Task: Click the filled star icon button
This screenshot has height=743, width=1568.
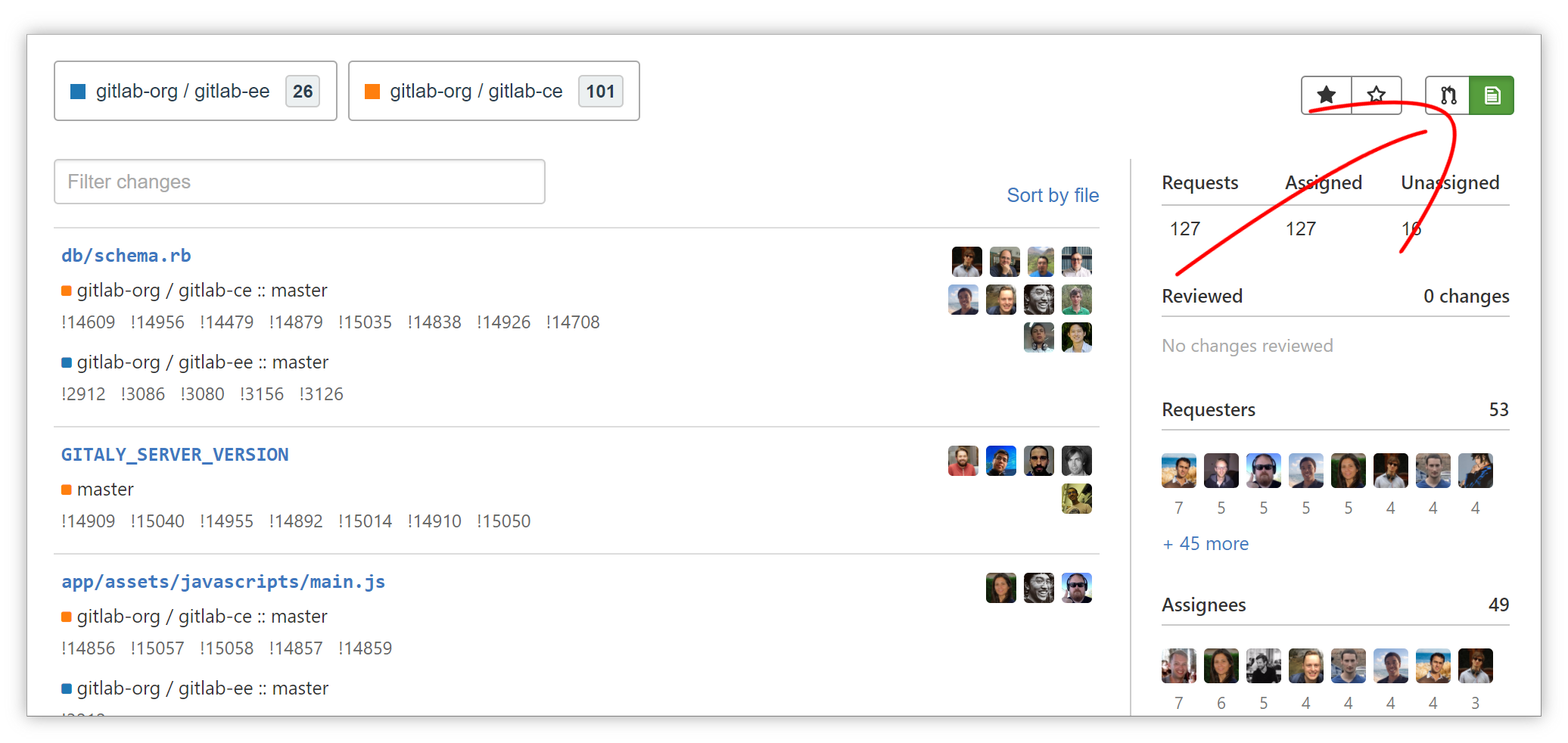Action: [x=1327, y=95]
